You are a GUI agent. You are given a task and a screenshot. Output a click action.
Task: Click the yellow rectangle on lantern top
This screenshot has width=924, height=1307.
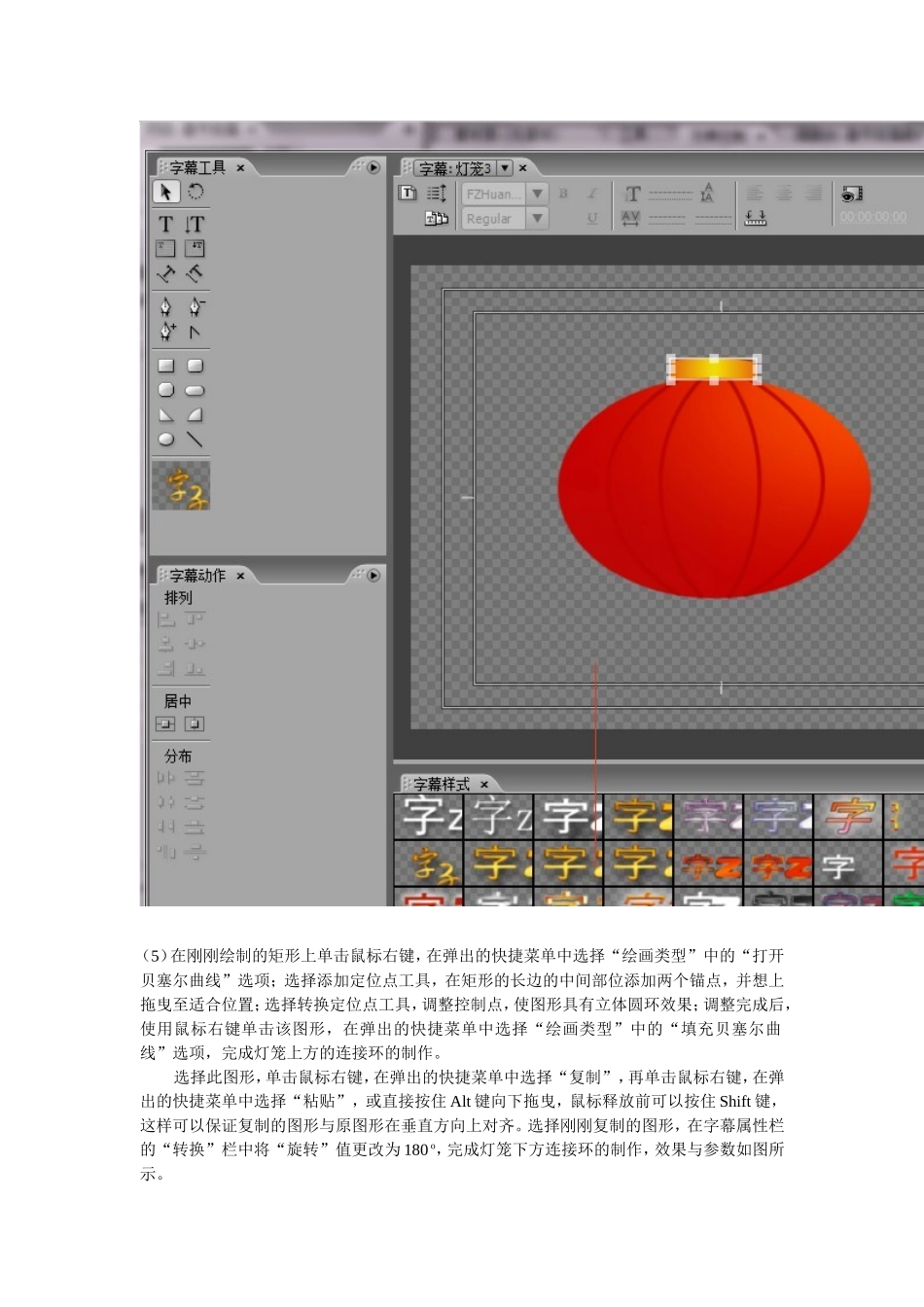coord(714,369)
